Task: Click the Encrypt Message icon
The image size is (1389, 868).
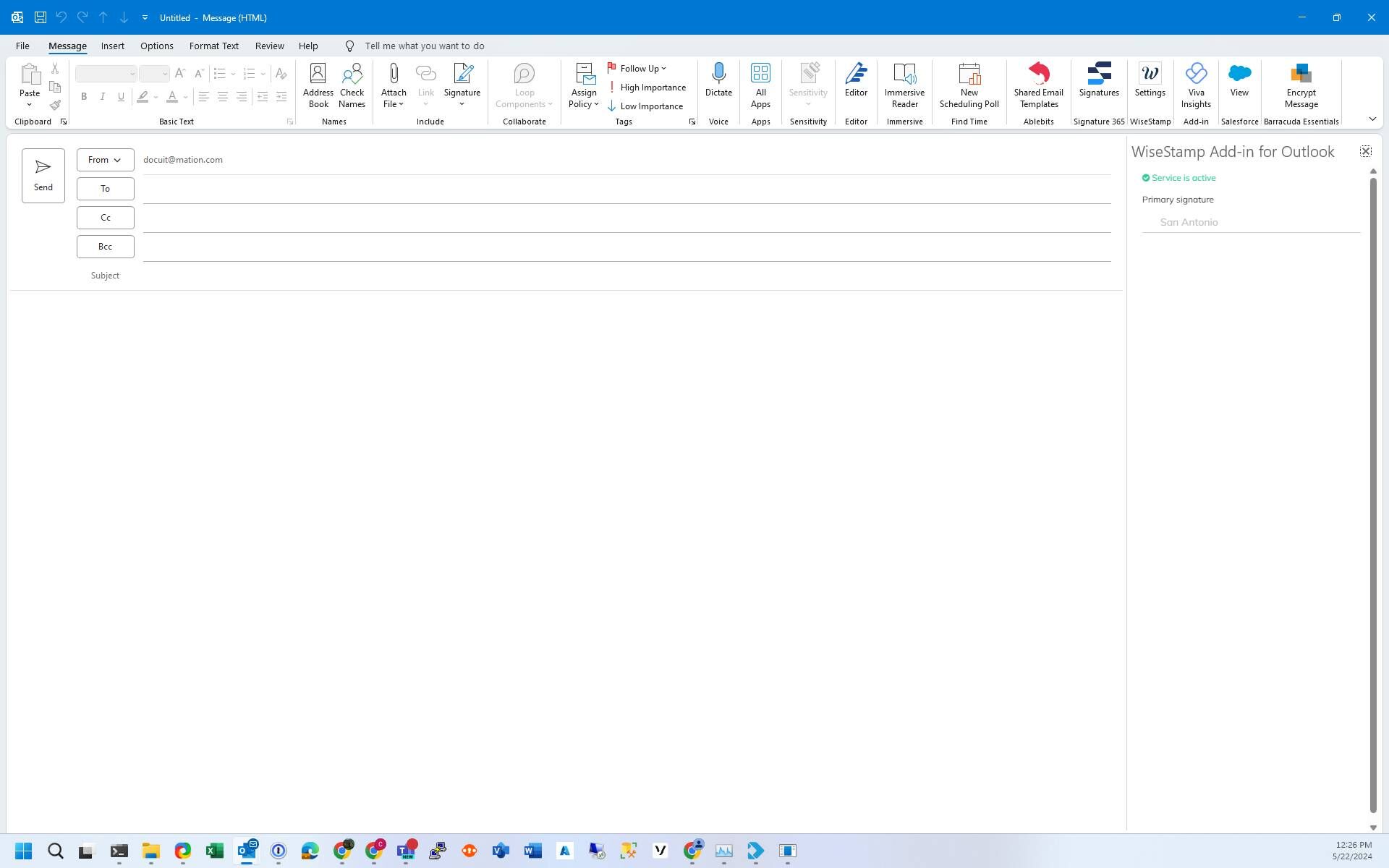Action: [x=1301, y=85]
